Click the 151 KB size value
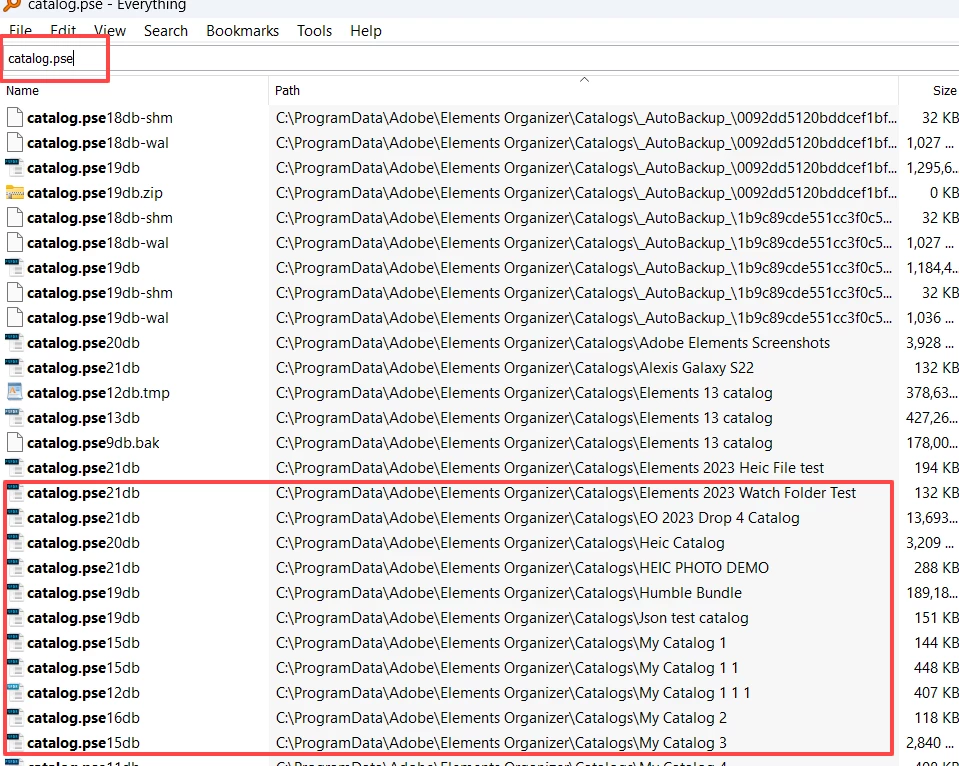The height and width of the screenshot is (766, 959). click(x=936, y=618)
